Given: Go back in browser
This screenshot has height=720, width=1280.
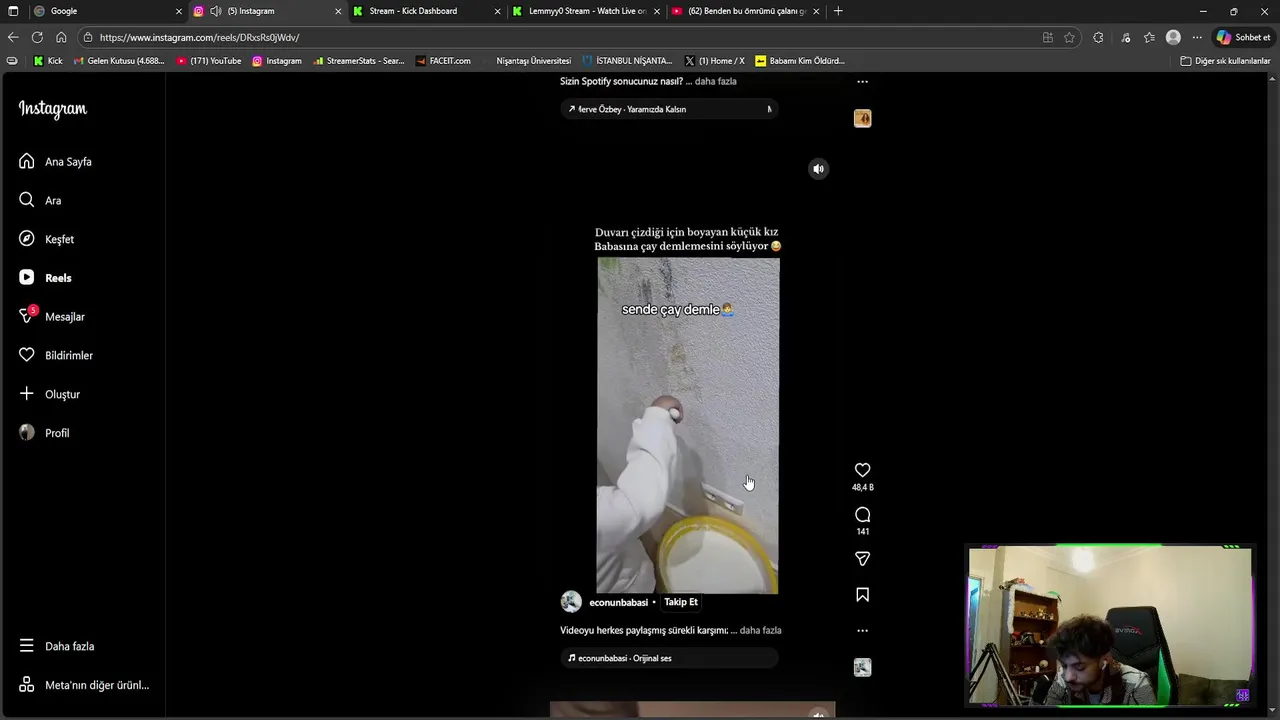Looking at the screenshot, I should (13, 37).
